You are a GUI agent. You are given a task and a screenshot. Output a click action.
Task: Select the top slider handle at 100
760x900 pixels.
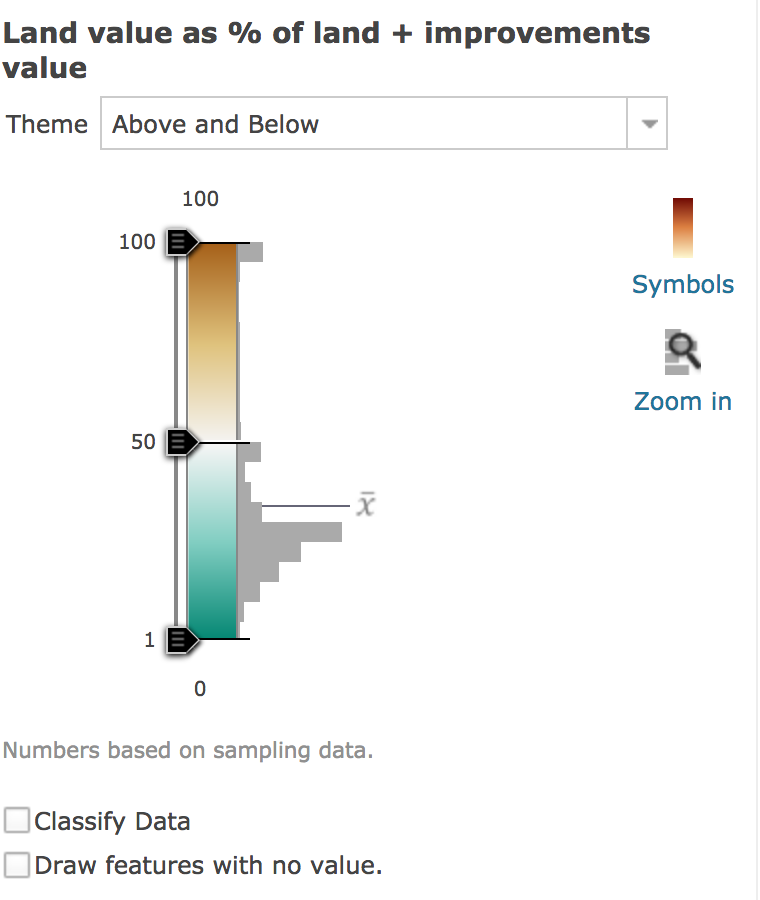(182, 242)
